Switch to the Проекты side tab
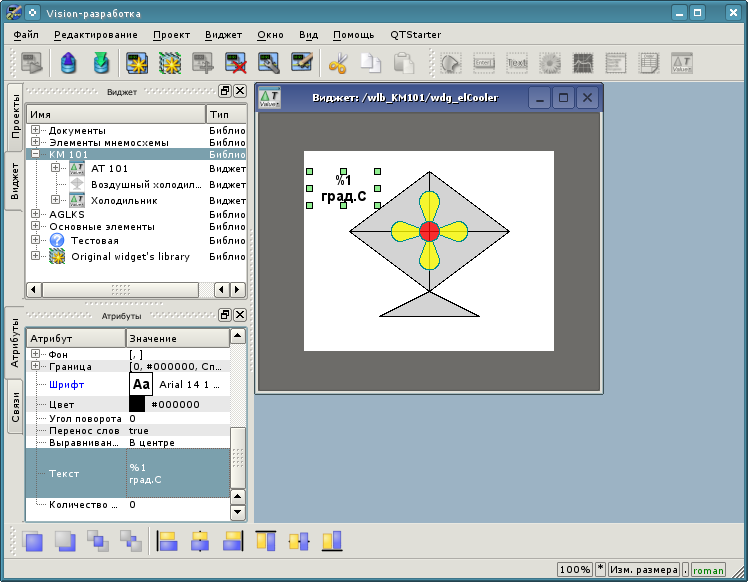The height and width of the screenshot is (582, 748). [x=15, y=119]
